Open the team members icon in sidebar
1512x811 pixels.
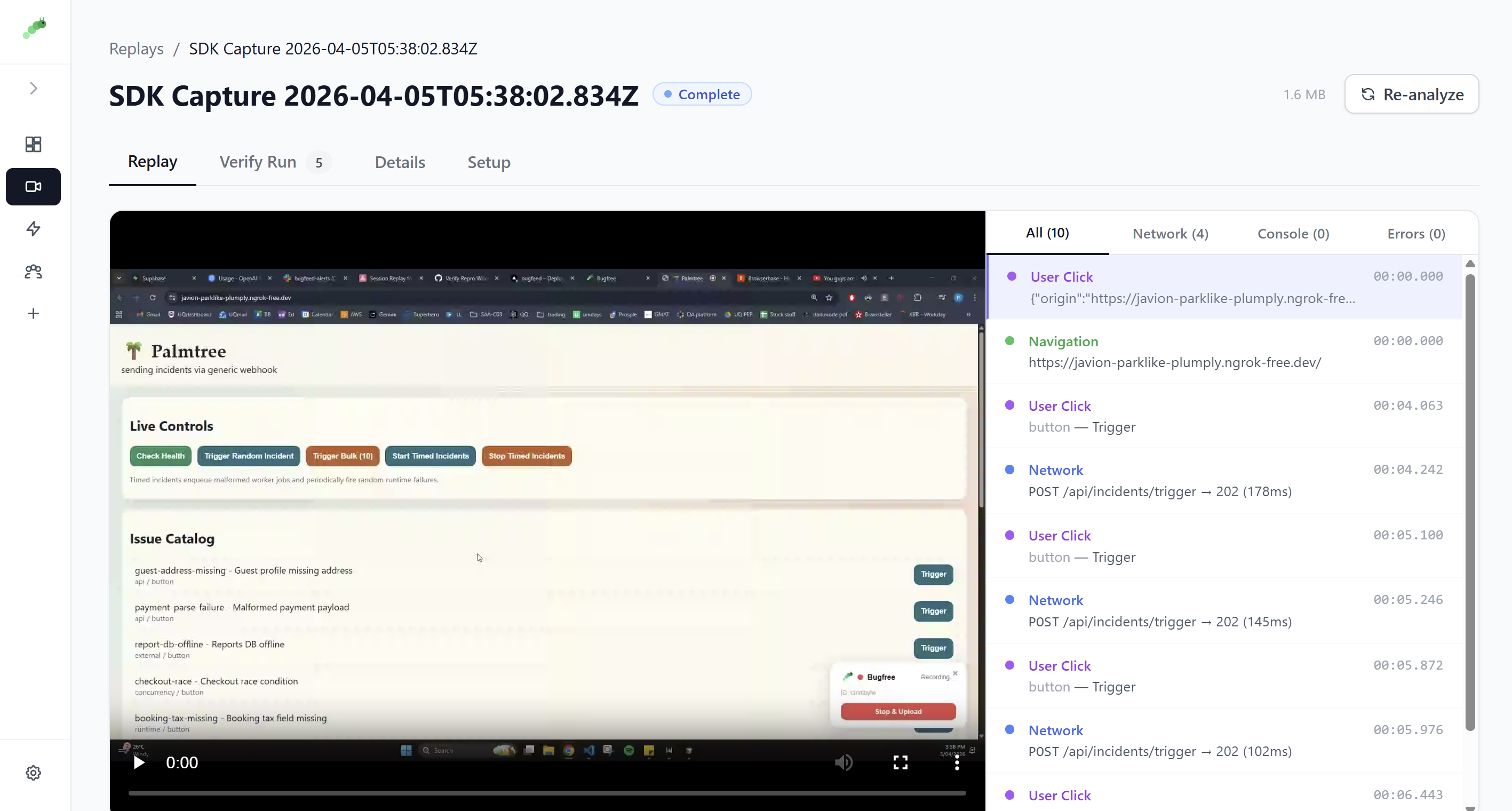point(33,271)
